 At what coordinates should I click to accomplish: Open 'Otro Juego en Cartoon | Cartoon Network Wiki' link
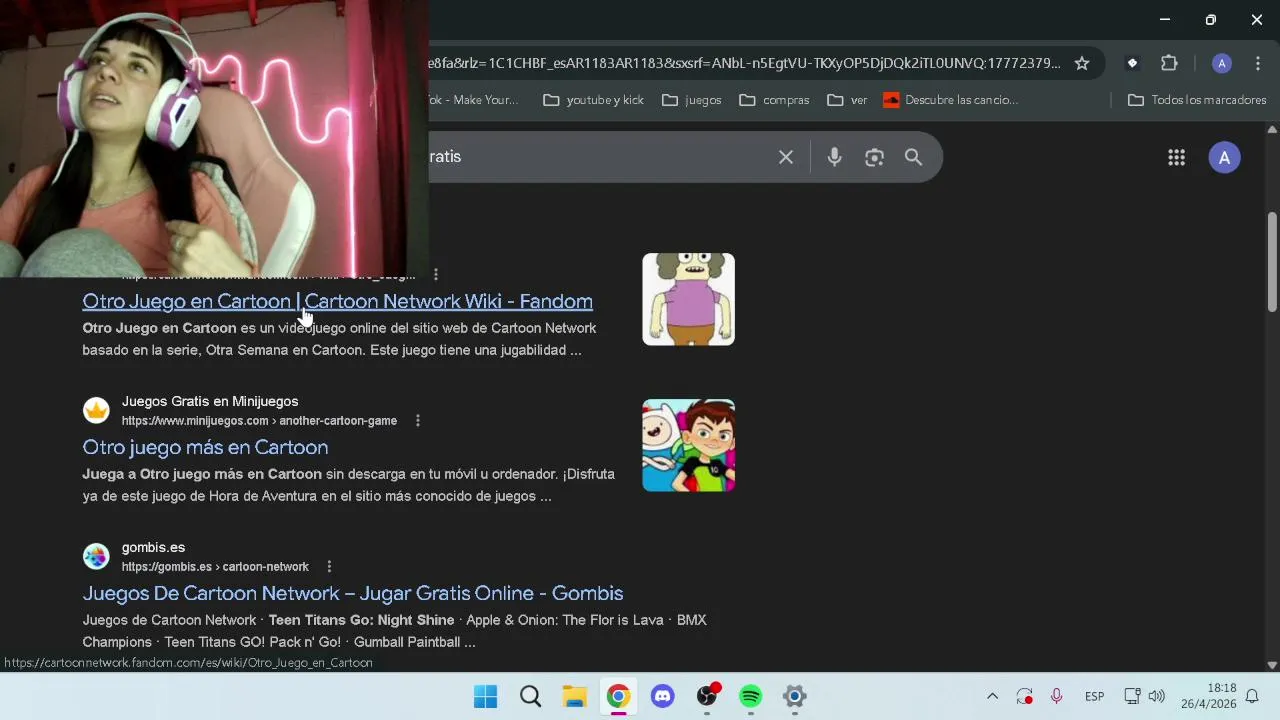coord(337,301)
